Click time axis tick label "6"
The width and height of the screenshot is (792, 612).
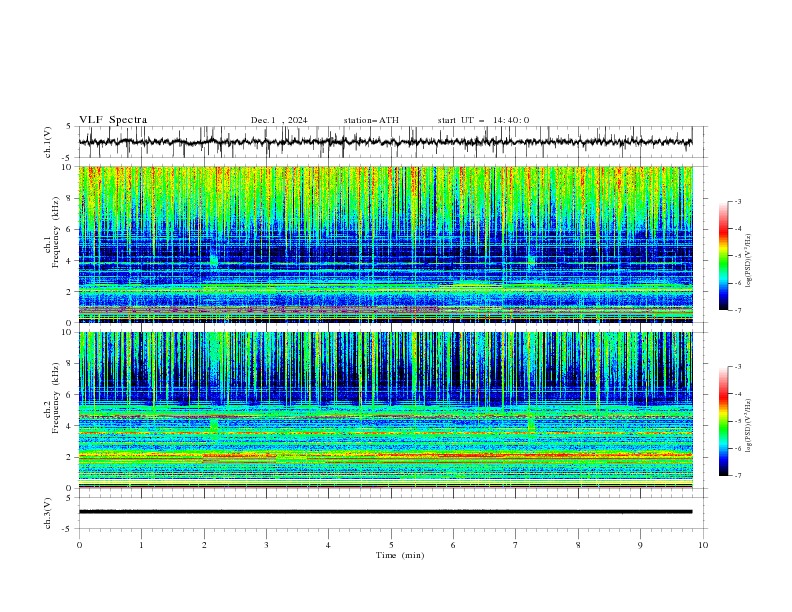(x=453, y=545)
